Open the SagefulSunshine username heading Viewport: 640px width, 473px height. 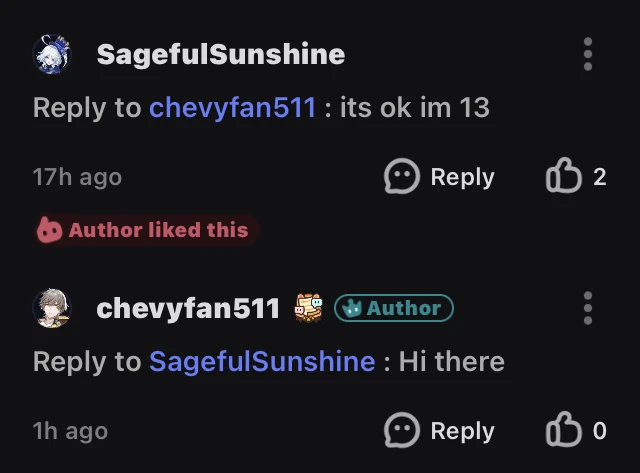tap(220, 54)
